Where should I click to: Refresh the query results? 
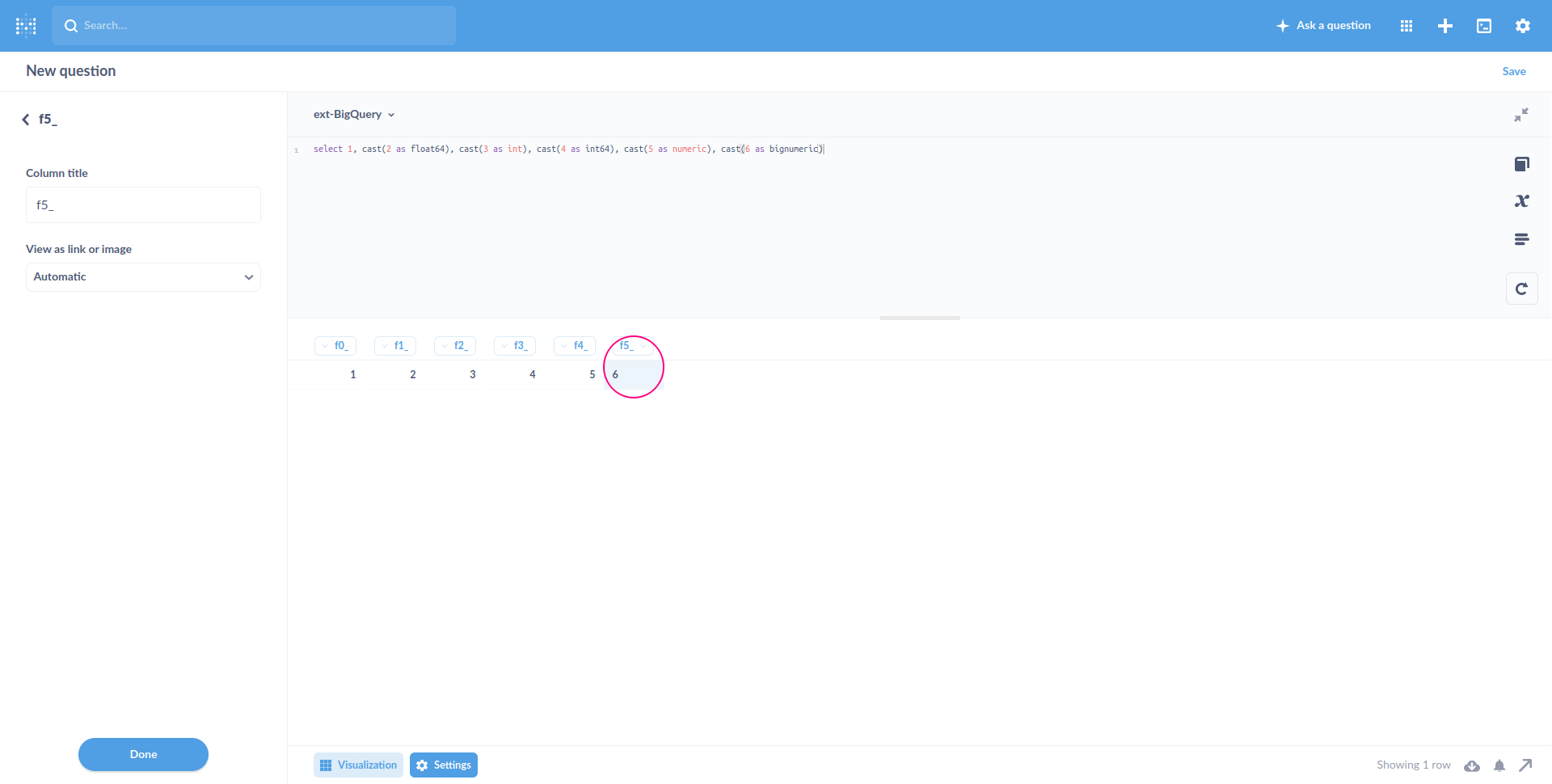1522,288
